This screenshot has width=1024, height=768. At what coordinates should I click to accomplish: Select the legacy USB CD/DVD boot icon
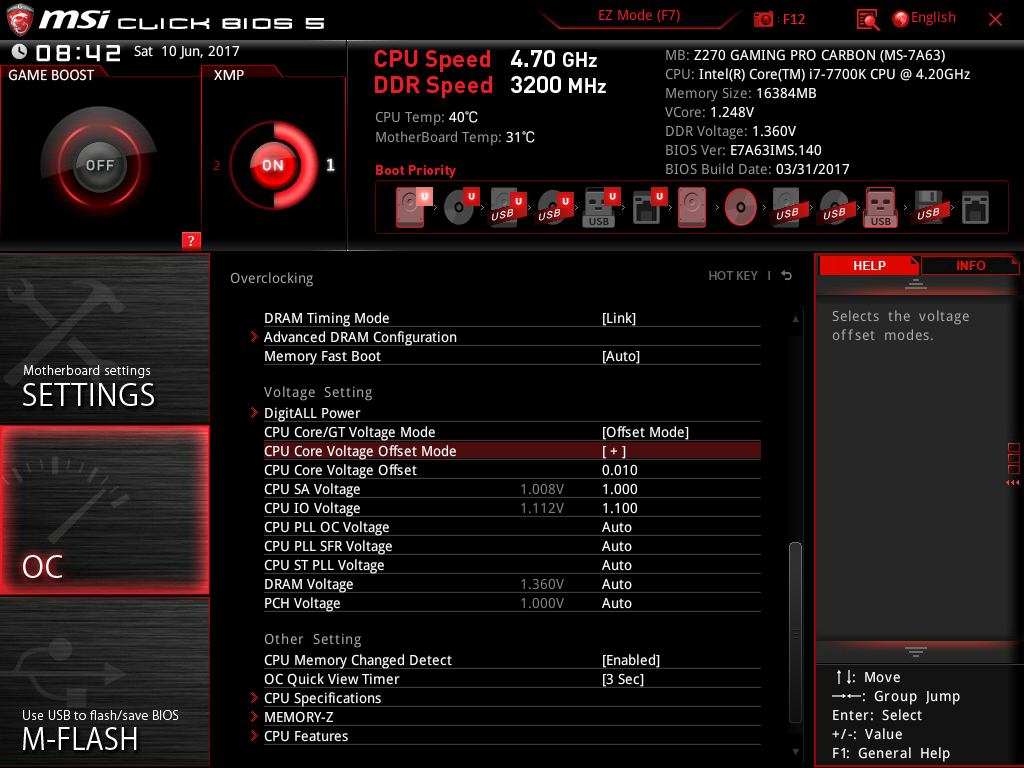[835, 207]
